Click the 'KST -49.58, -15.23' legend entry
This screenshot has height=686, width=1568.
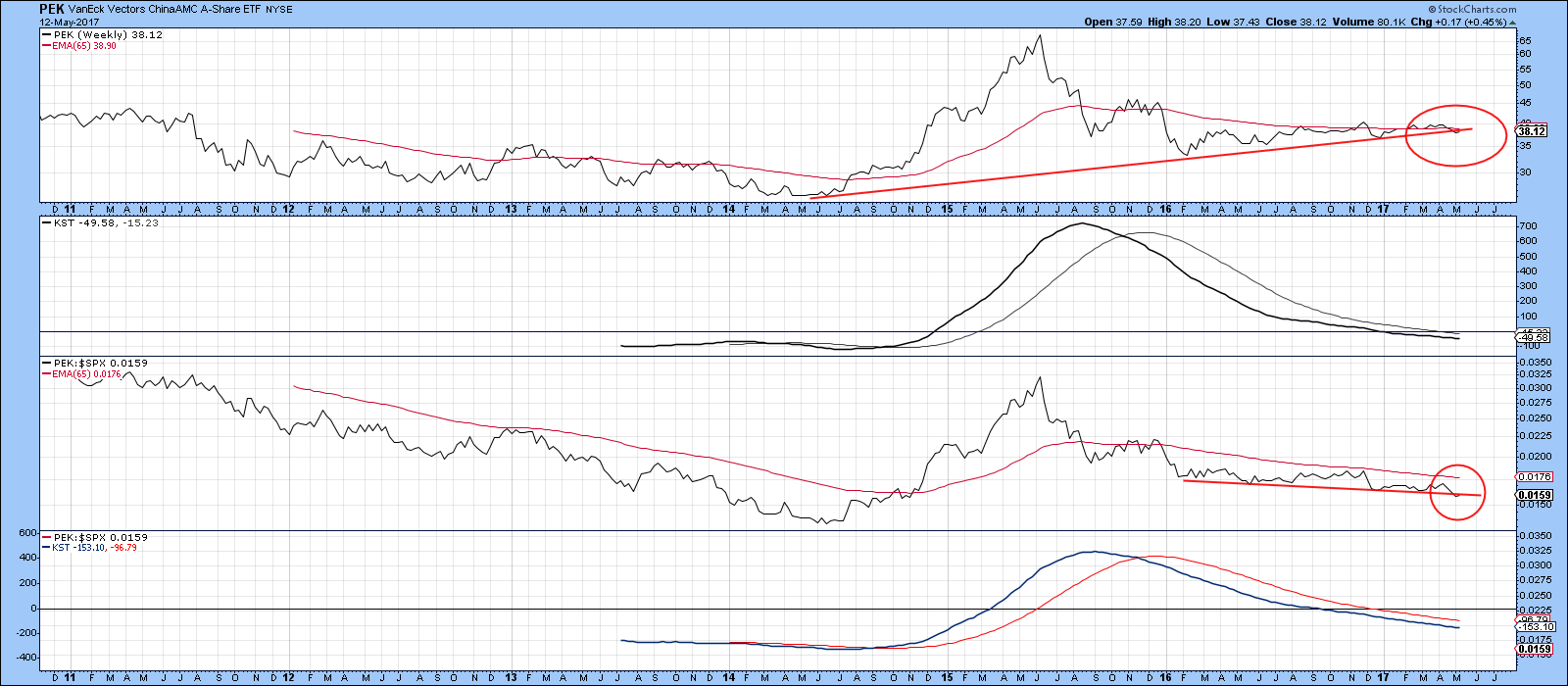[101, 222]
